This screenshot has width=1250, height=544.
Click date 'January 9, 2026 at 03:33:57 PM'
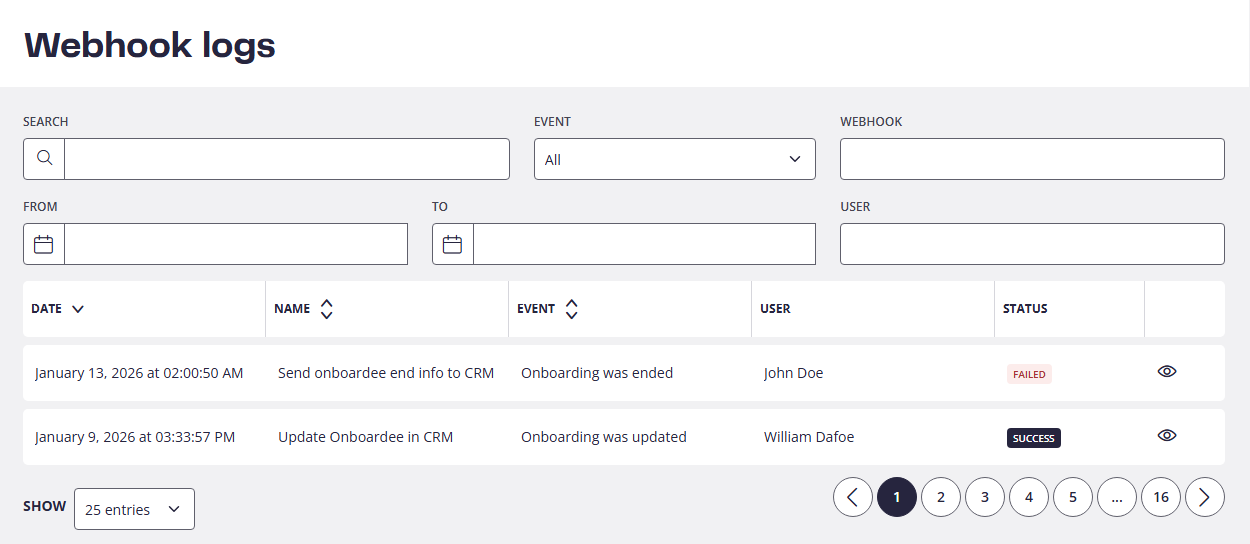[135, 437]
